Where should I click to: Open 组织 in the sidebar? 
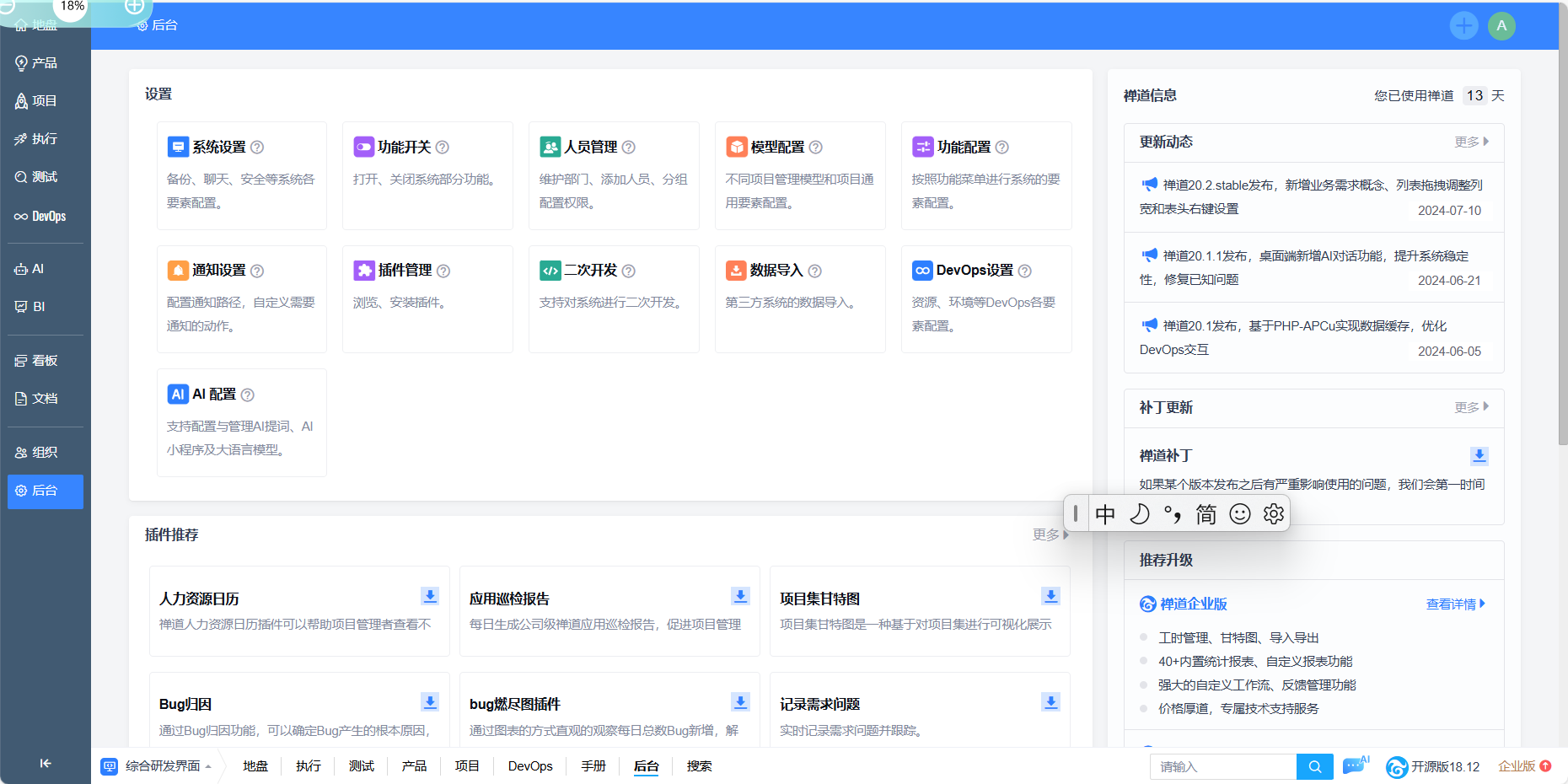pyautogui.click(x=45, y=452)
